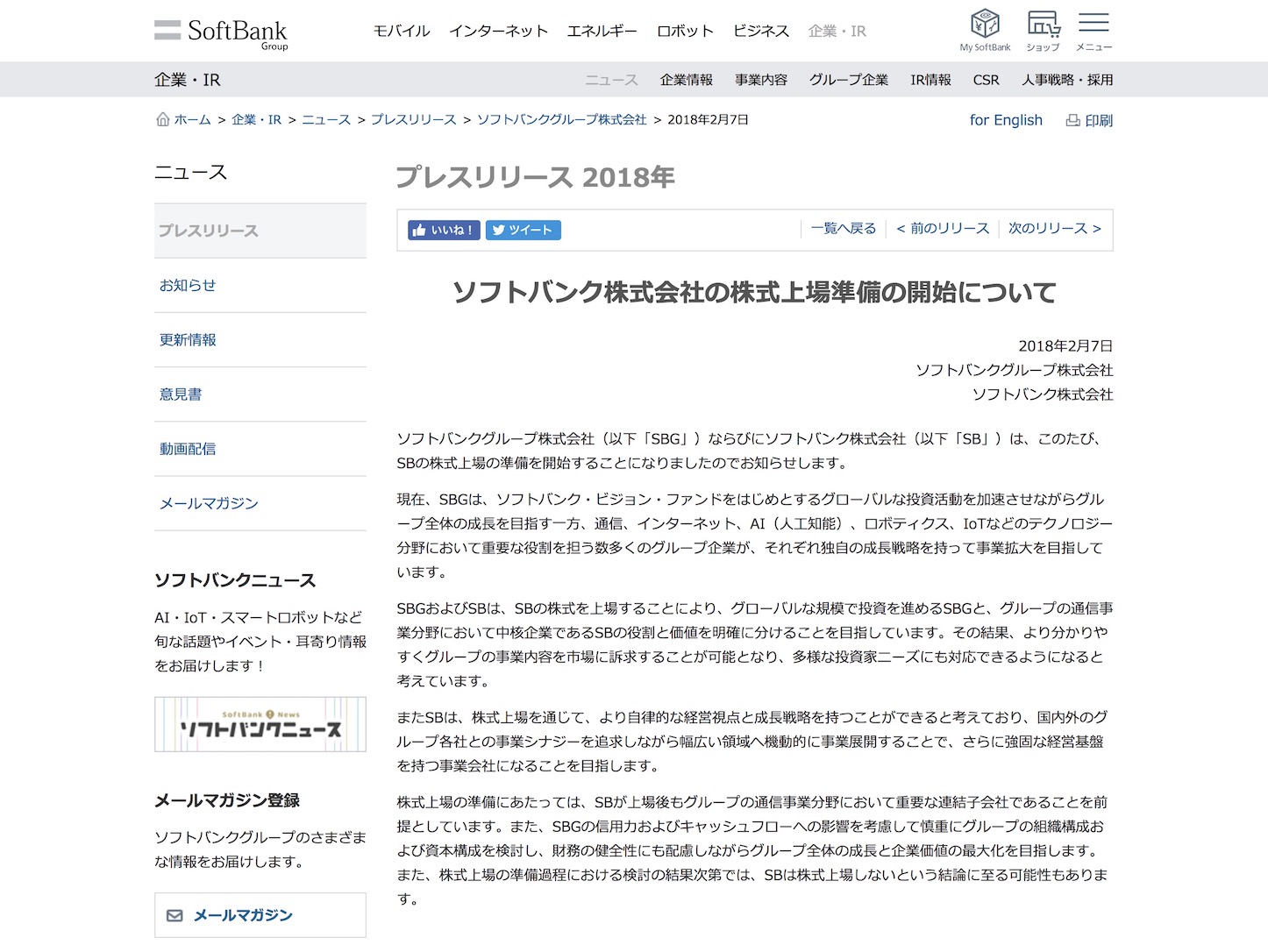This screenshot has width=1268, height=952.
Task: Open 意見書 in the sidebar
Action: point(181,394)
